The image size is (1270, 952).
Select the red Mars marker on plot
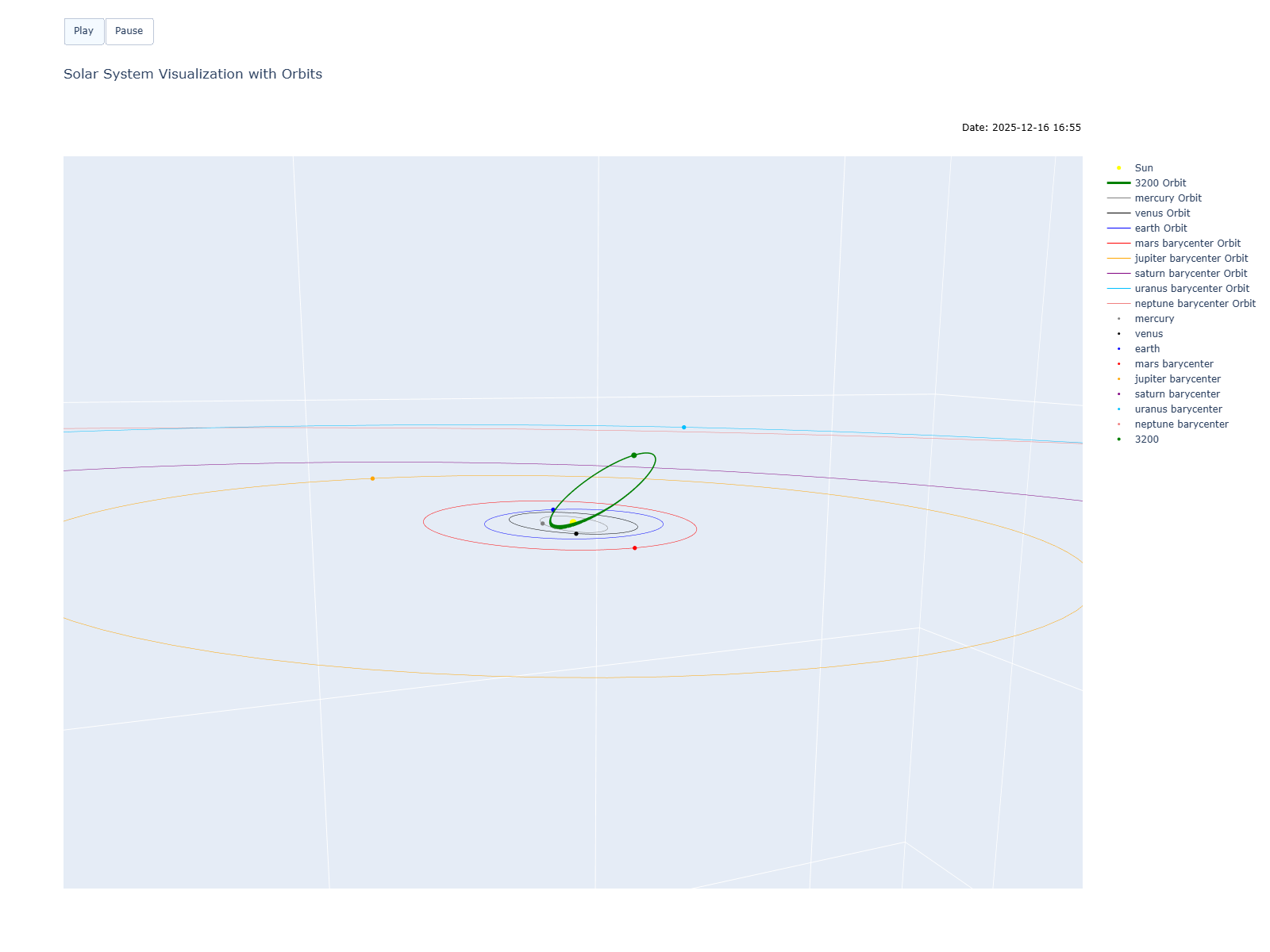click(x=634, y=548)
